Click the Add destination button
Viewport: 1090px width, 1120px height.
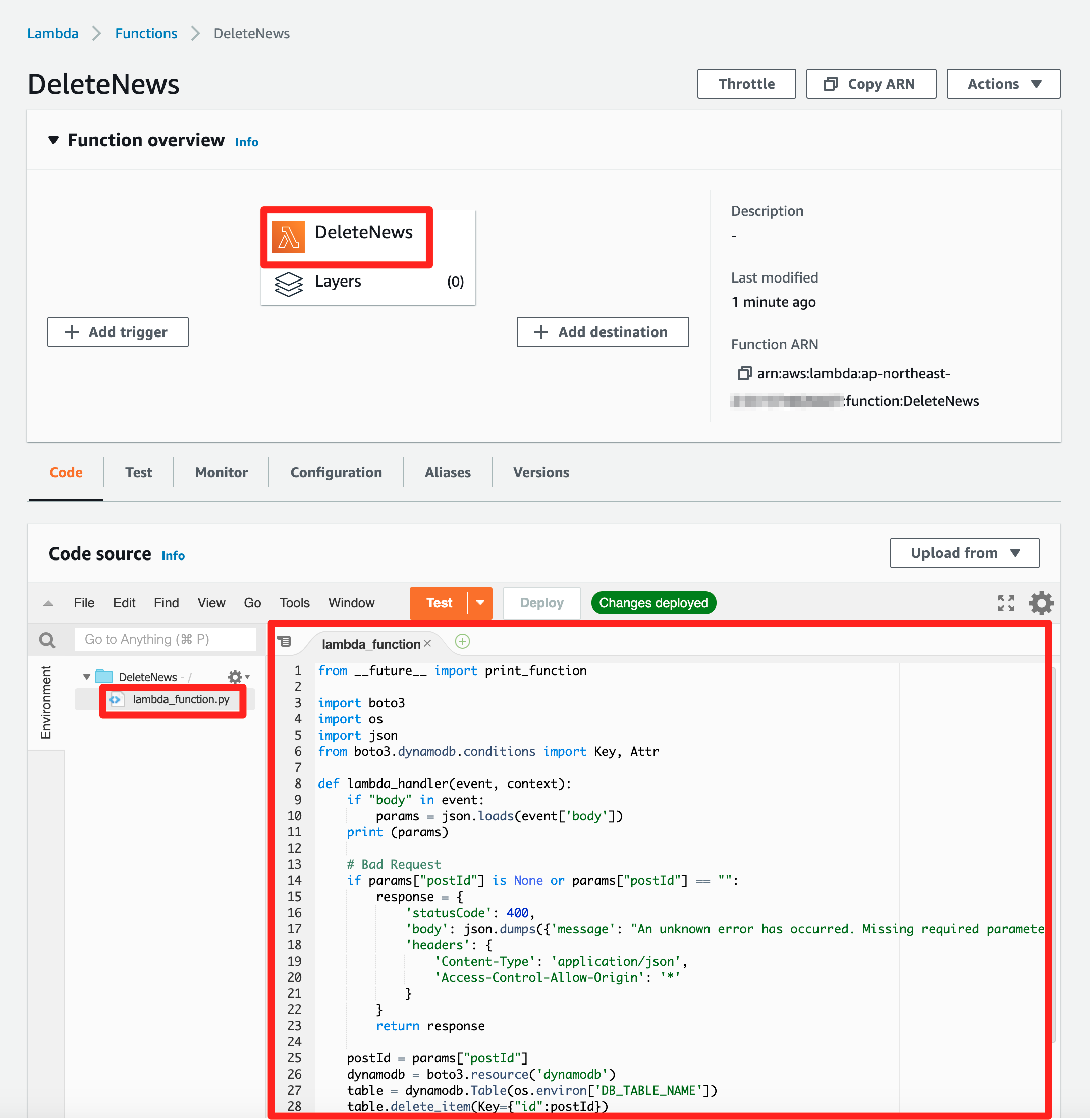[x=602, y=332]
